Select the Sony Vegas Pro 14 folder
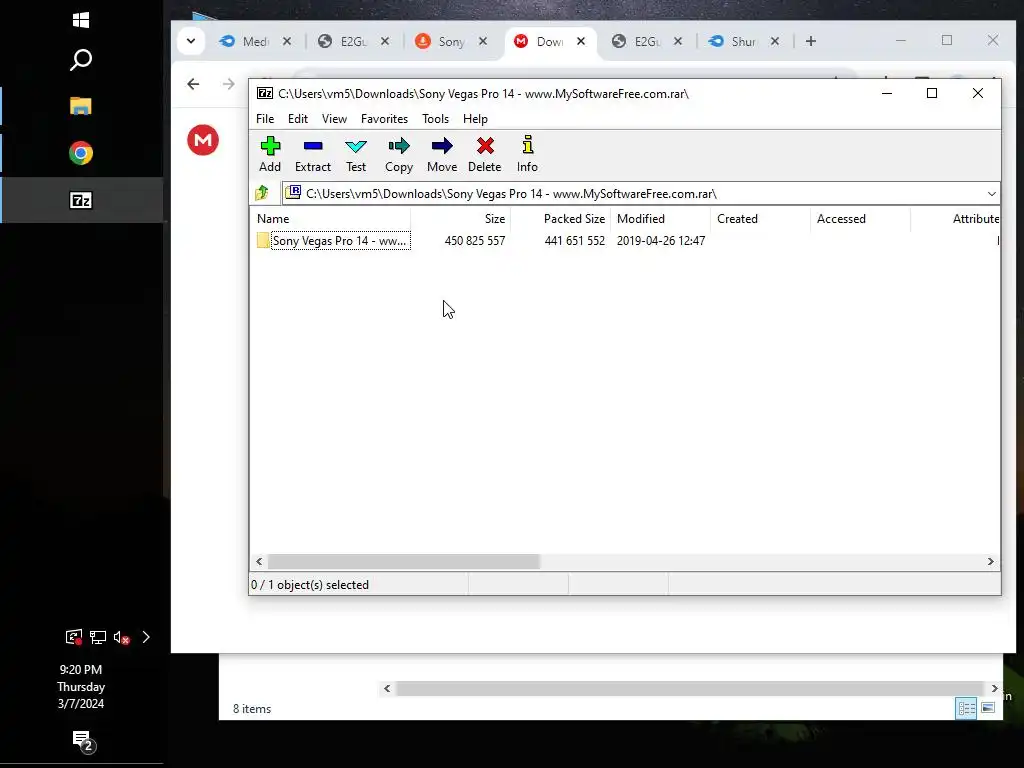This screenshot has width=1024, height=768. tap(334, 241)
